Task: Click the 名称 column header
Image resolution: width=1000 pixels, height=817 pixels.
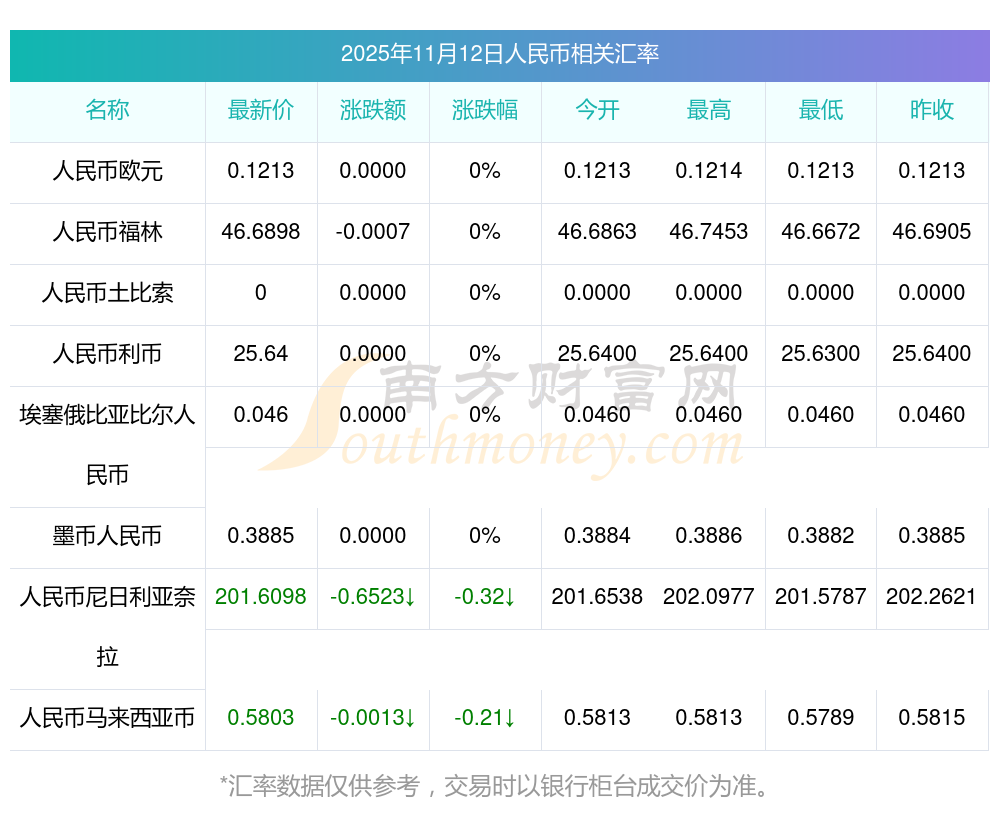Action: [107, 110]
